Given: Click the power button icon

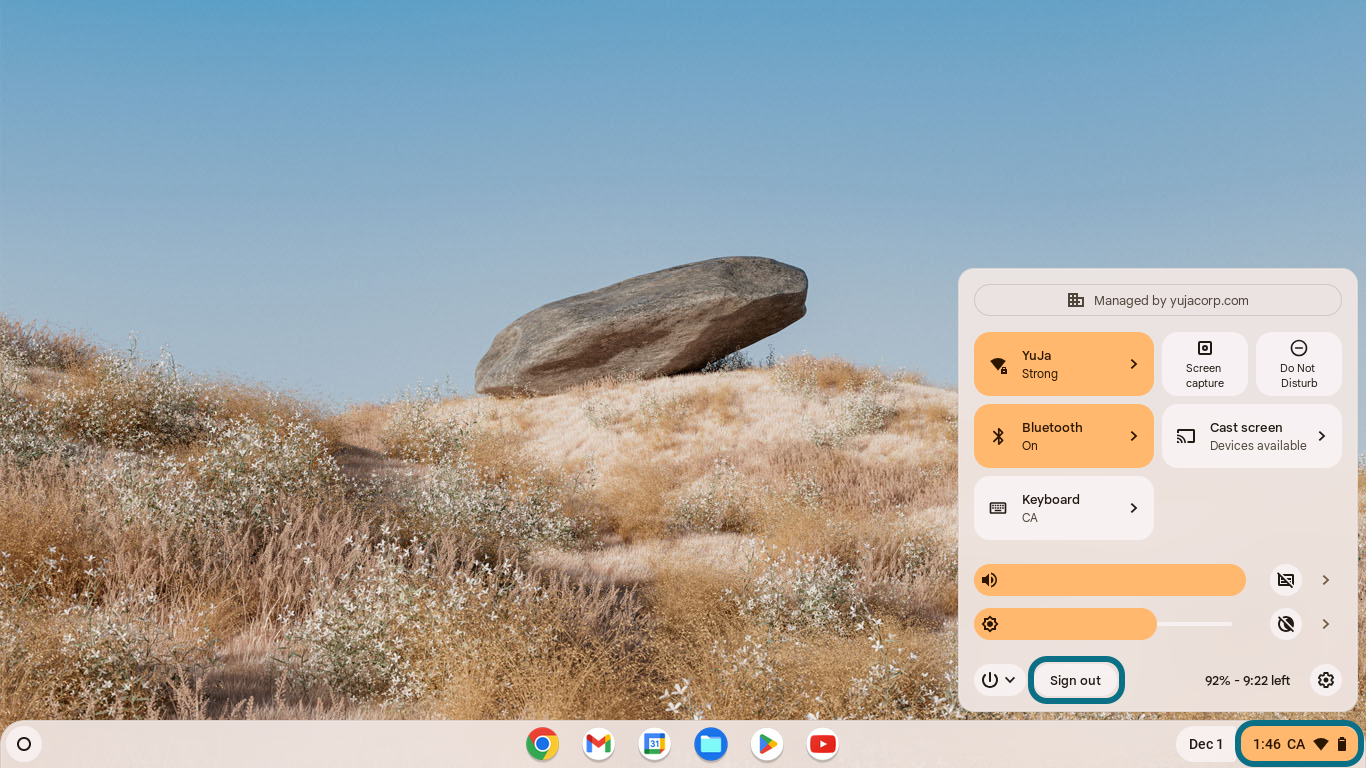Looking at the screenshot, I should point(990,680).
